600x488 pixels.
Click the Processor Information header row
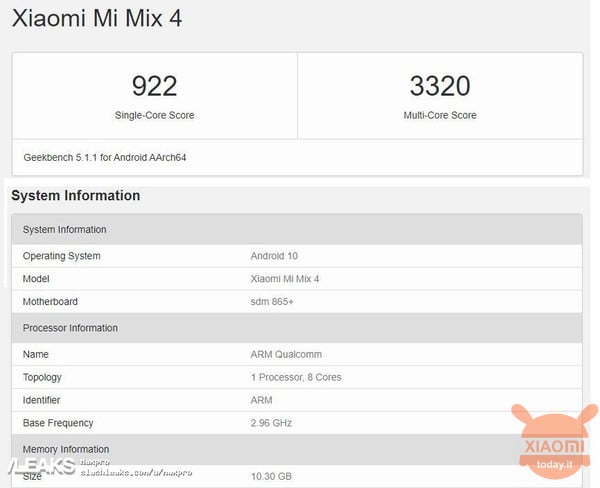(297, 328)
